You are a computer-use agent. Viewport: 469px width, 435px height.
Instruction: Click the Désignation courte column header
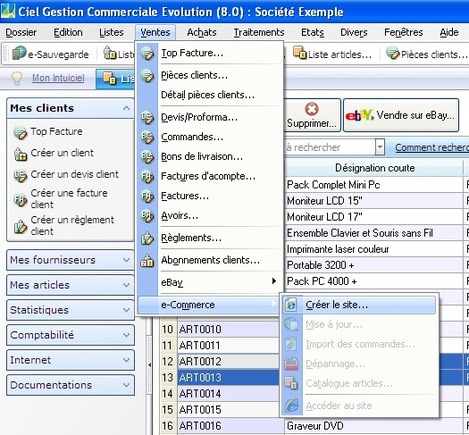pyautogui.click(x=375, y=168)
